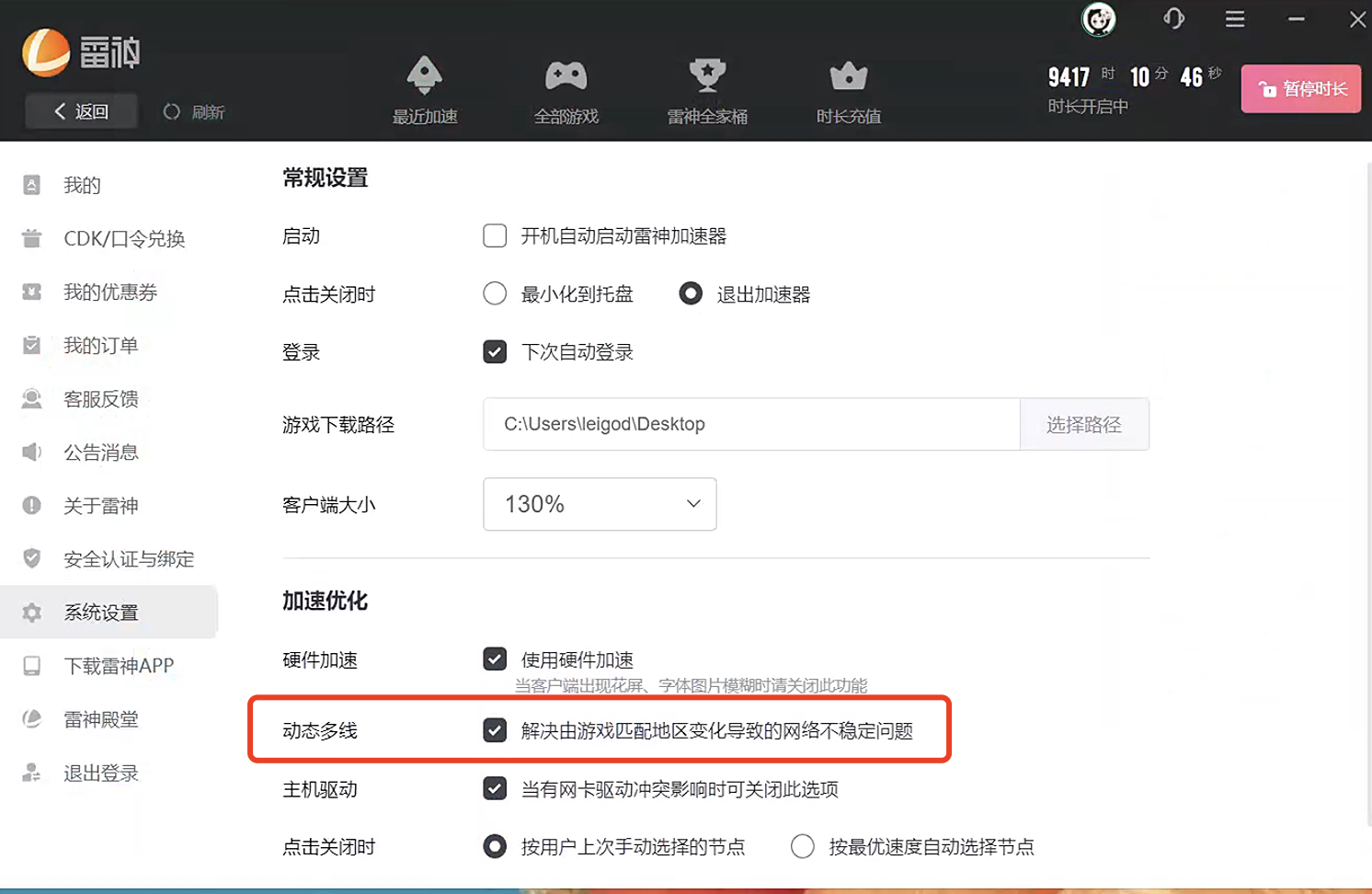Uncheck the 主机驱动 checkbox
The width and height of the screenshot is (1372, 894).
[x=495, y=789]
